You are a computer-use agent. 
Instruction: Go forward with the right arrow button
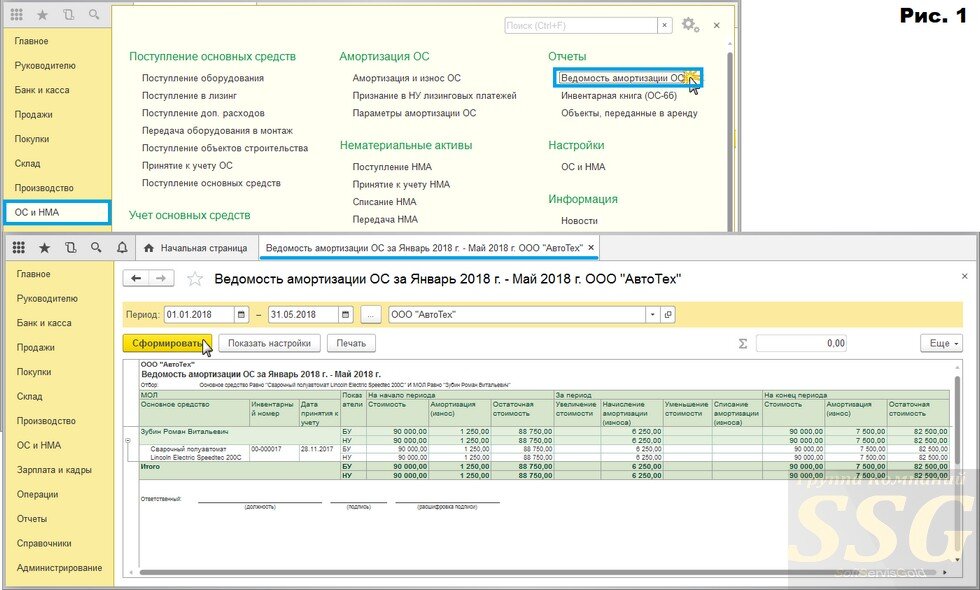pyautogui.click(x=161, y=278)
